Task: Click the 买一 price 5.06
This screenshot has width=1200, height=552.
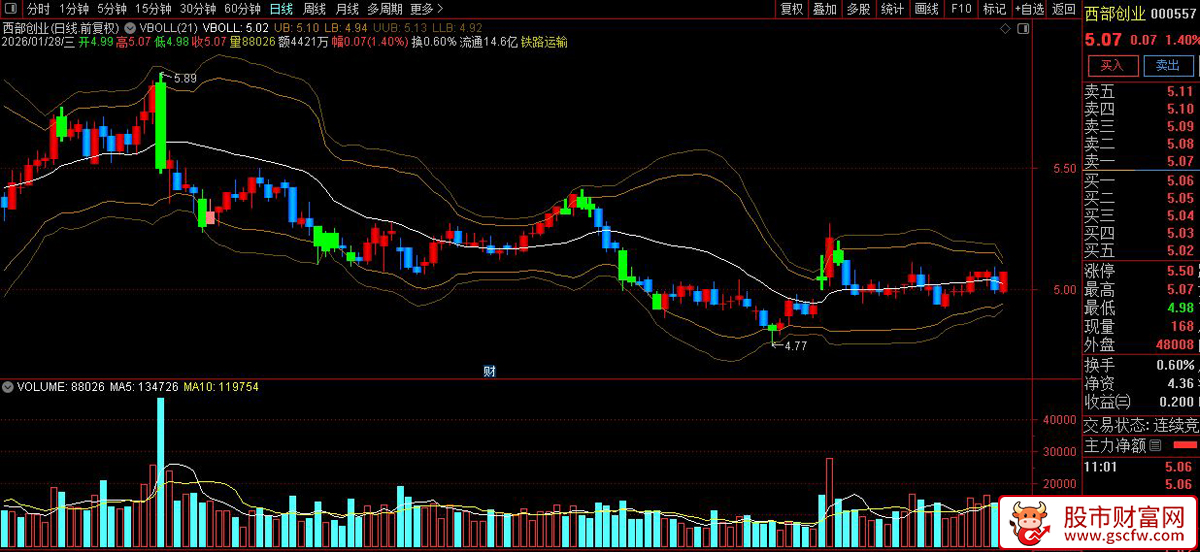Action: pos(1180,181)
